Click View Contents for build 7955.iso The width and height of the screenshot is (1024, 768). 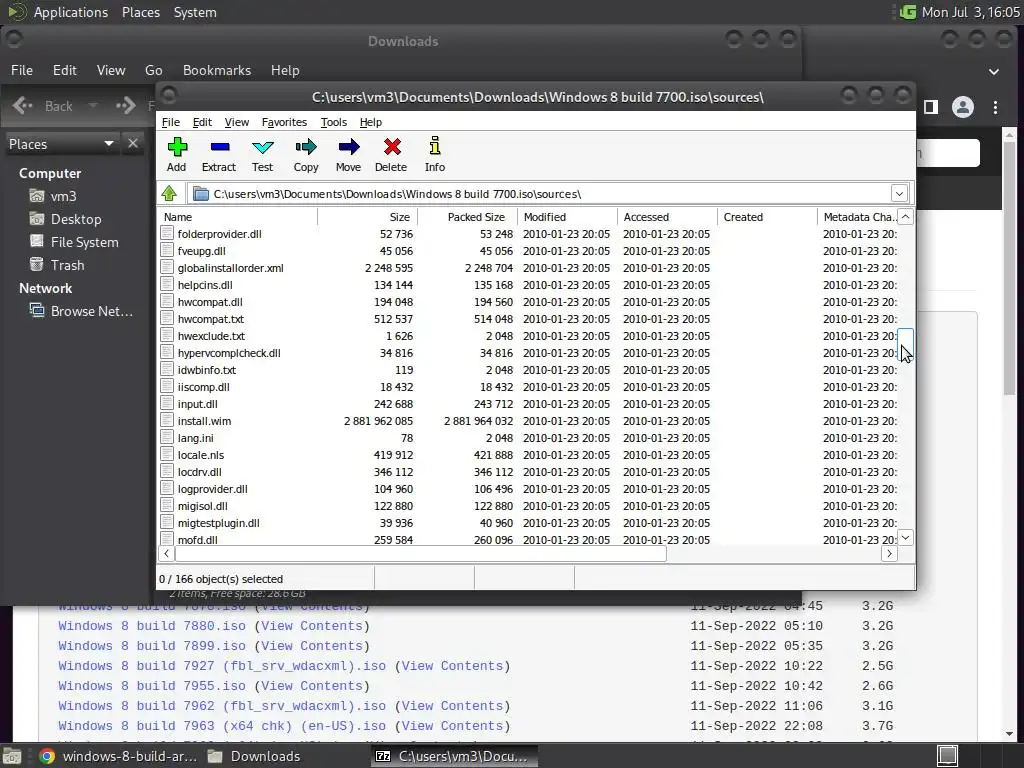[x=312, y=686]
